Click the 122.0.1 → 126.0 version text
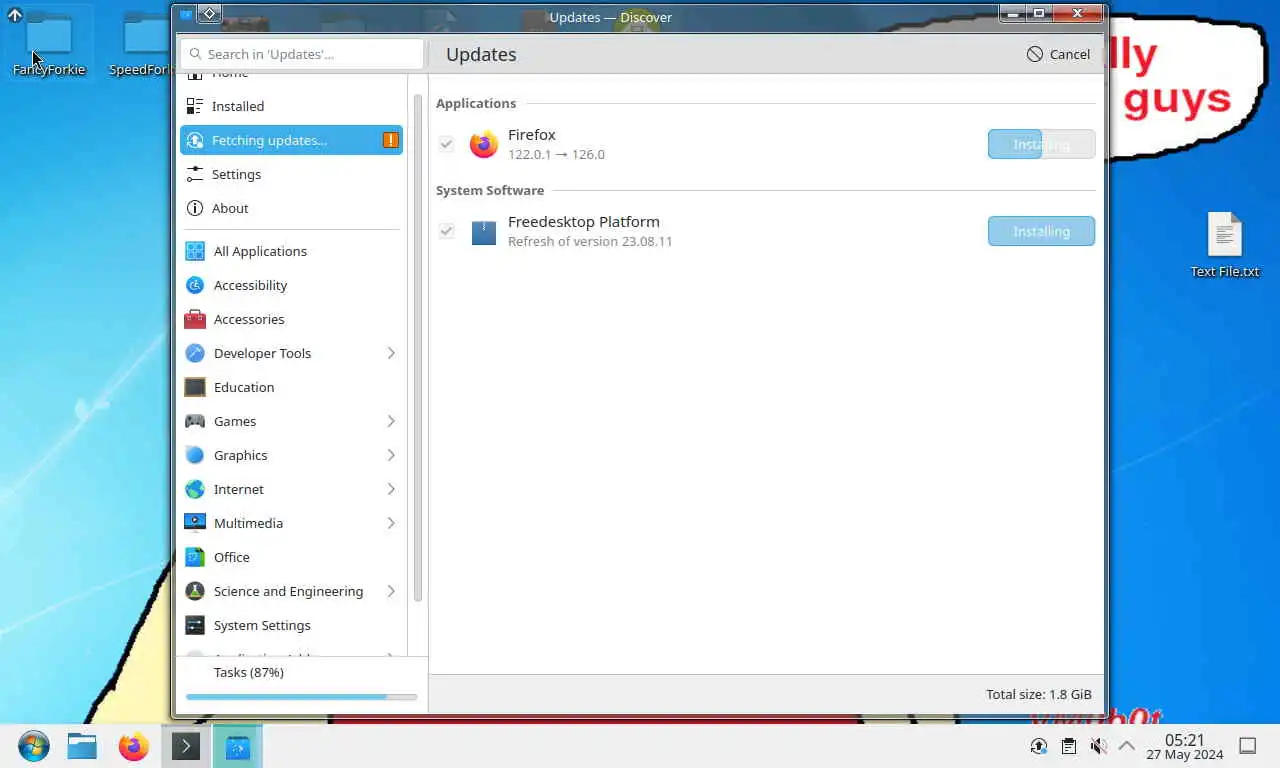This screenshot has height=768, width=1280. pos(556,154)
